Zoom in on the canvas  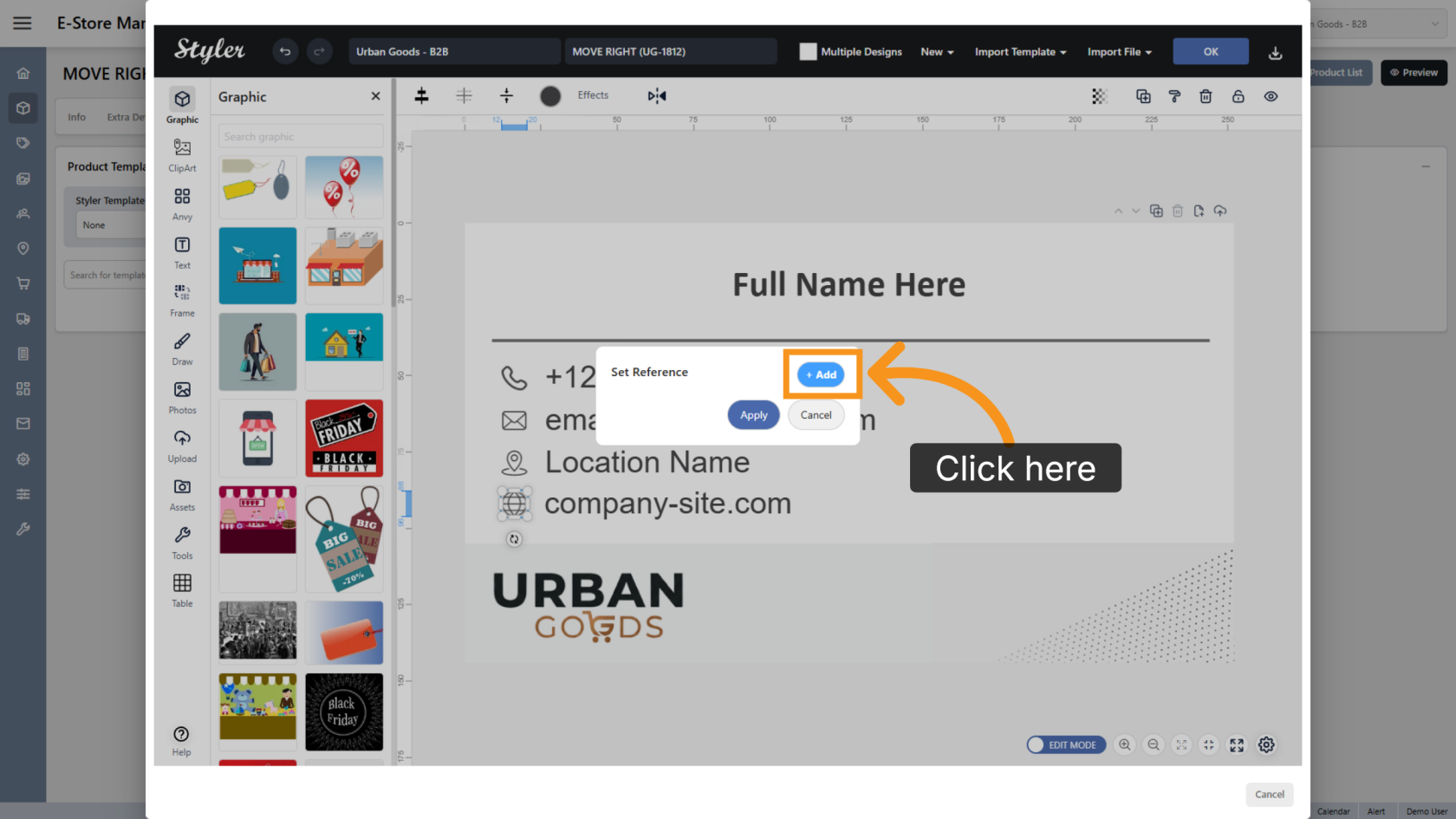(x=1125, y=744)
